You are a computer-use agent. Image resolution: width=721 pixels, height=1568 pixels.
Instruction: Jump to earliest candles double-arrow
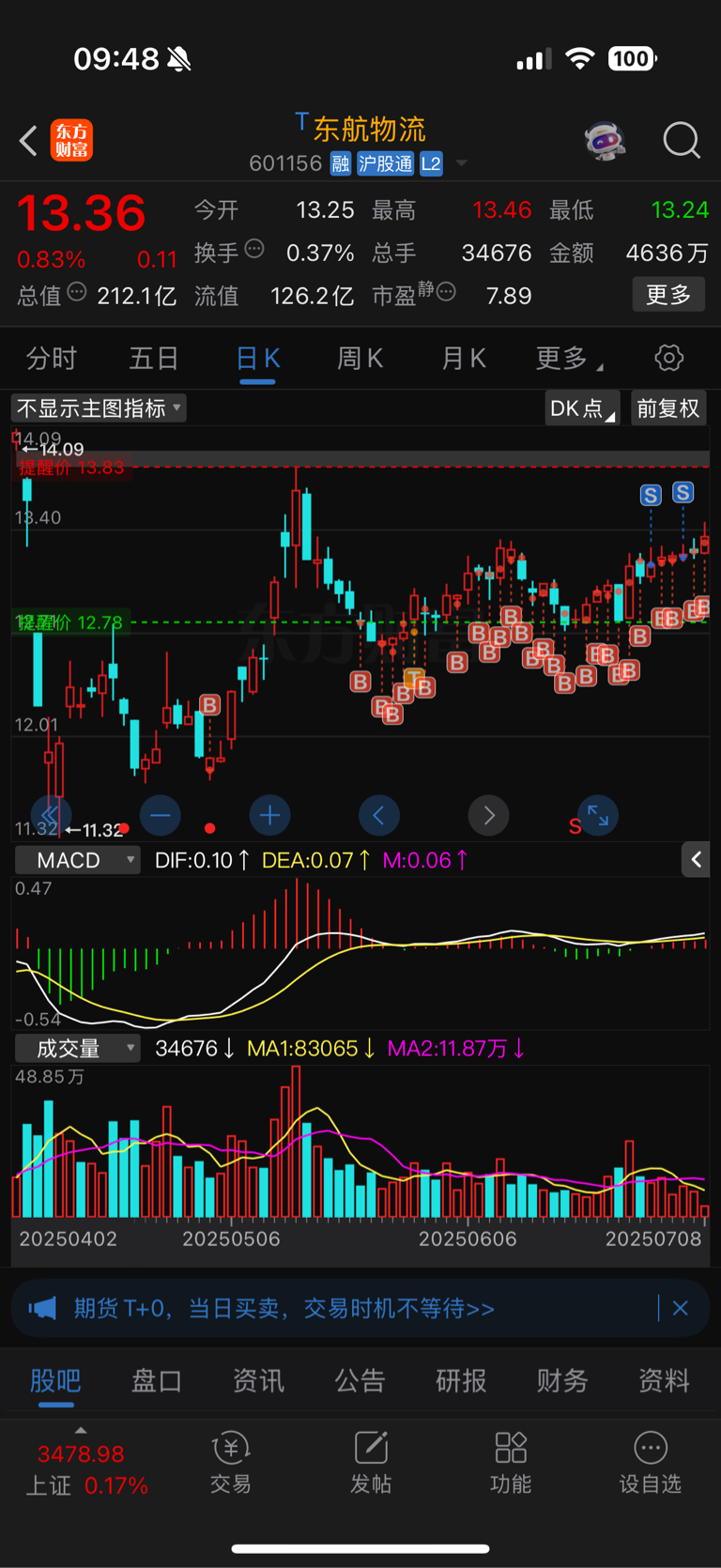click(51, 815)
